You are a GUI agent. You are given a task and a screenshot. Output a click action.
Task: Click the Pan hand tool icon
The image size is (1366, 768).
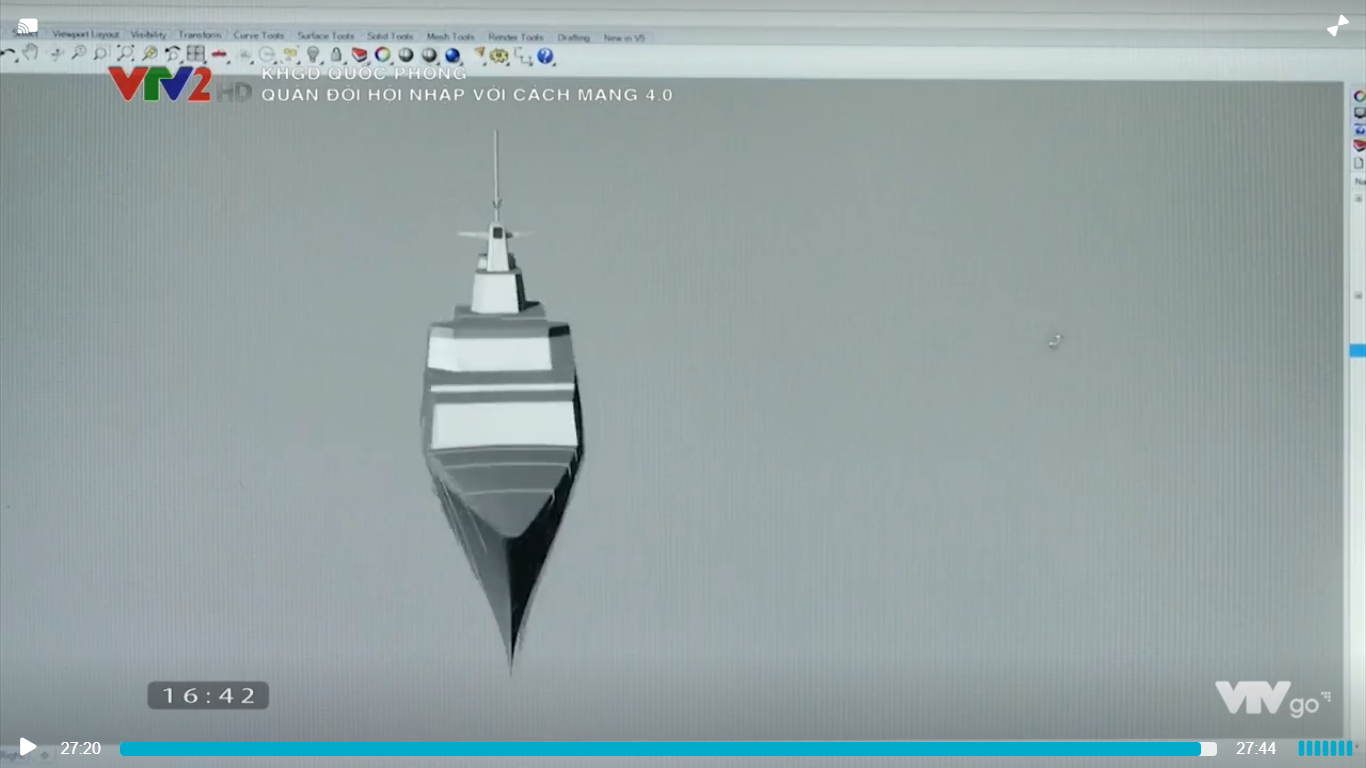(x=30, y=53)
